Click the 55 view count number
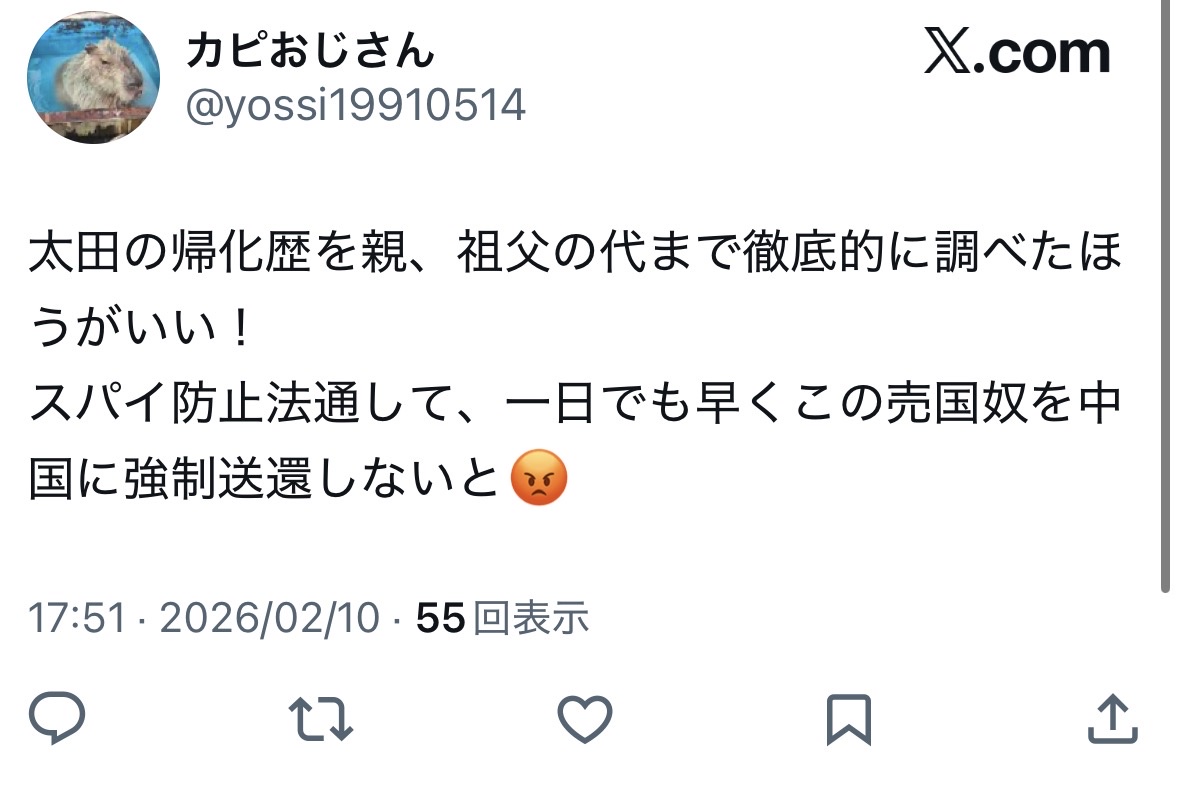 [441, 618]
